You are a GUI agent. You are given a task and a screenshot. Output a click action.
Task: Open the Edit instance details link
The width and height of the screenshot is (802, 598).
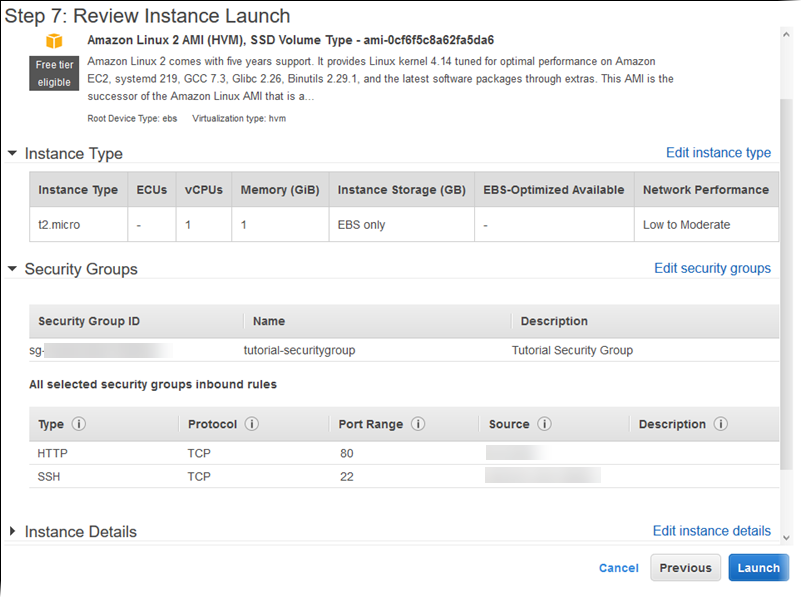click(x=711, y=531)
